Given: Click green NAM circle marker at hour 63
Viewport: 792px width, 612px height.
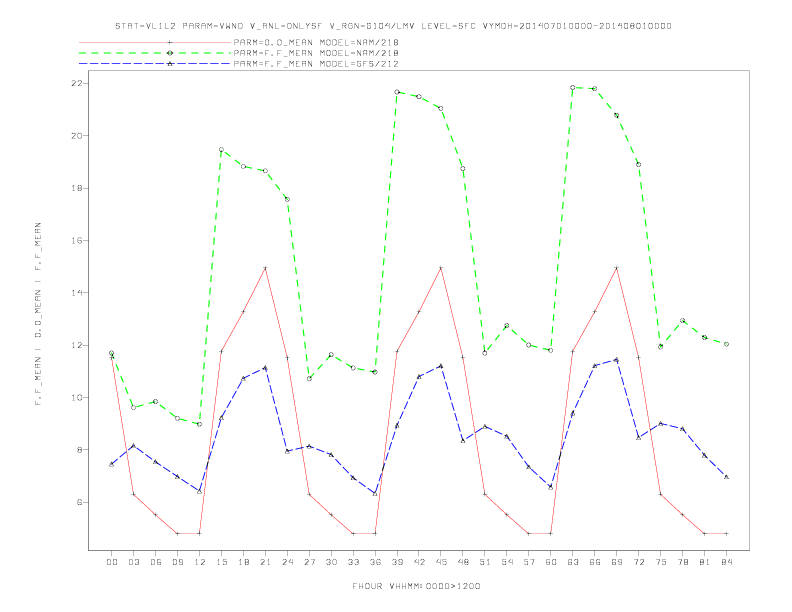Looking at the screenshot, I should [x=573, y=87].
